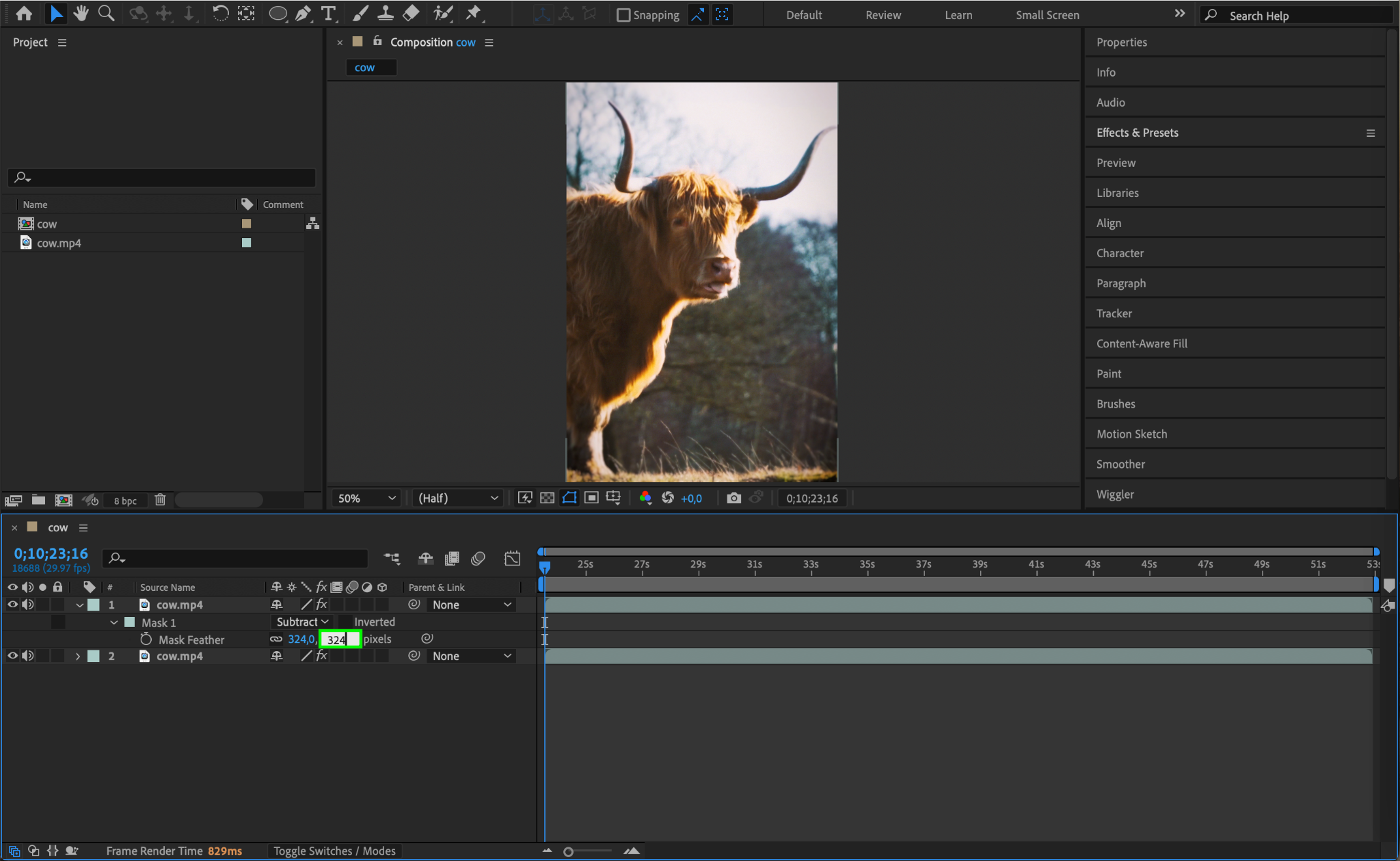Viewport: 1400px width, 861px height.
Task: Select the Puppet Pin tool
Action: (473, 14)
